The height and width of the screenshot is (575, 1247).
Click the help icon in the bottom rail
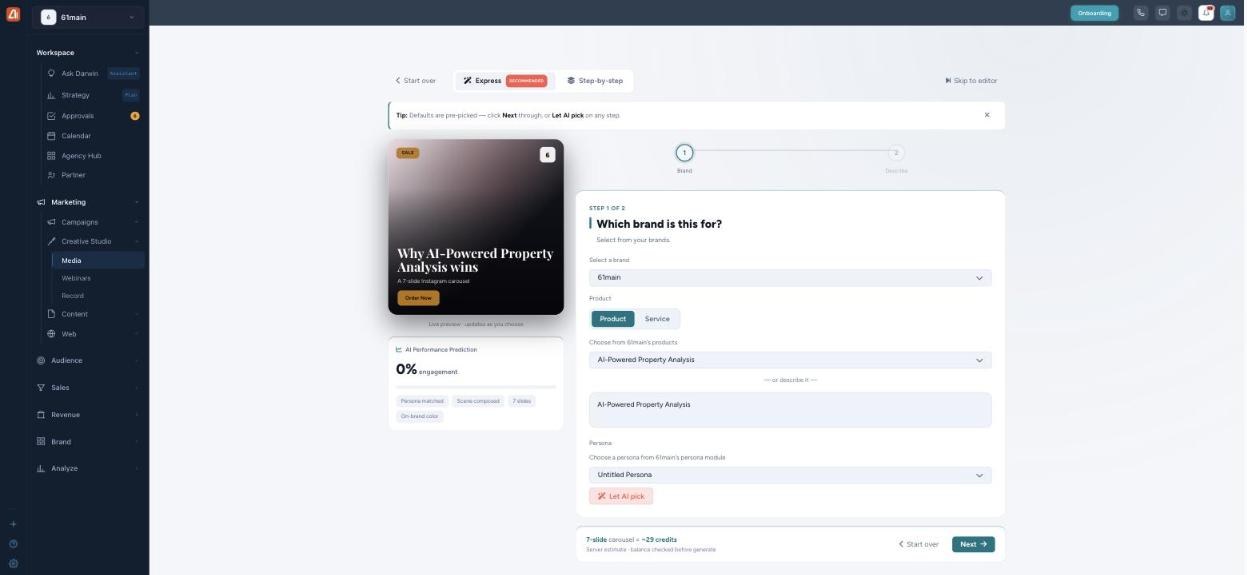click(13, 544)
